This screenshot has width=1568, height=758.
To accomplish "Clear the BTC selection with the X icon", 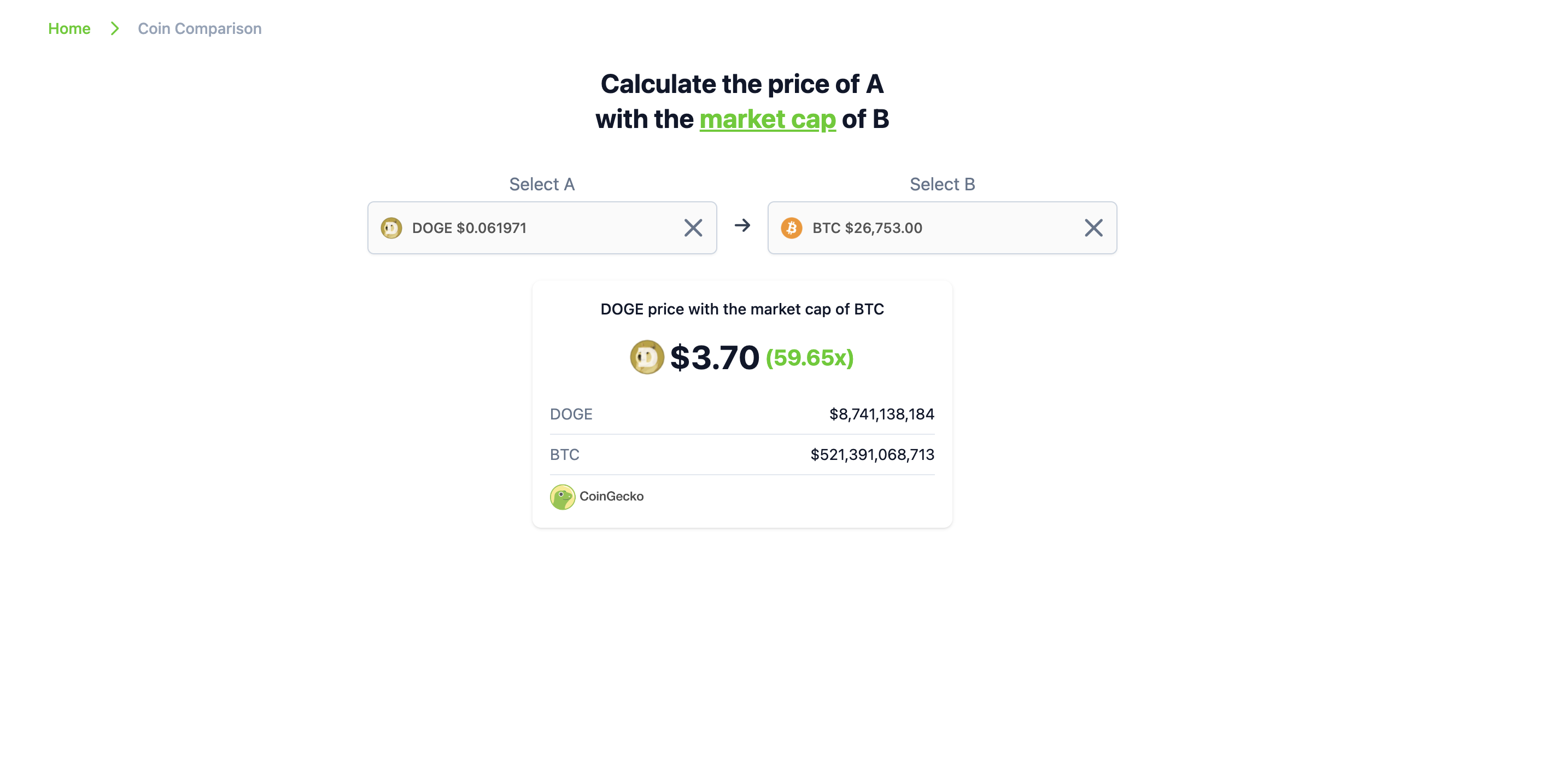I will (x=1094, y=228).
